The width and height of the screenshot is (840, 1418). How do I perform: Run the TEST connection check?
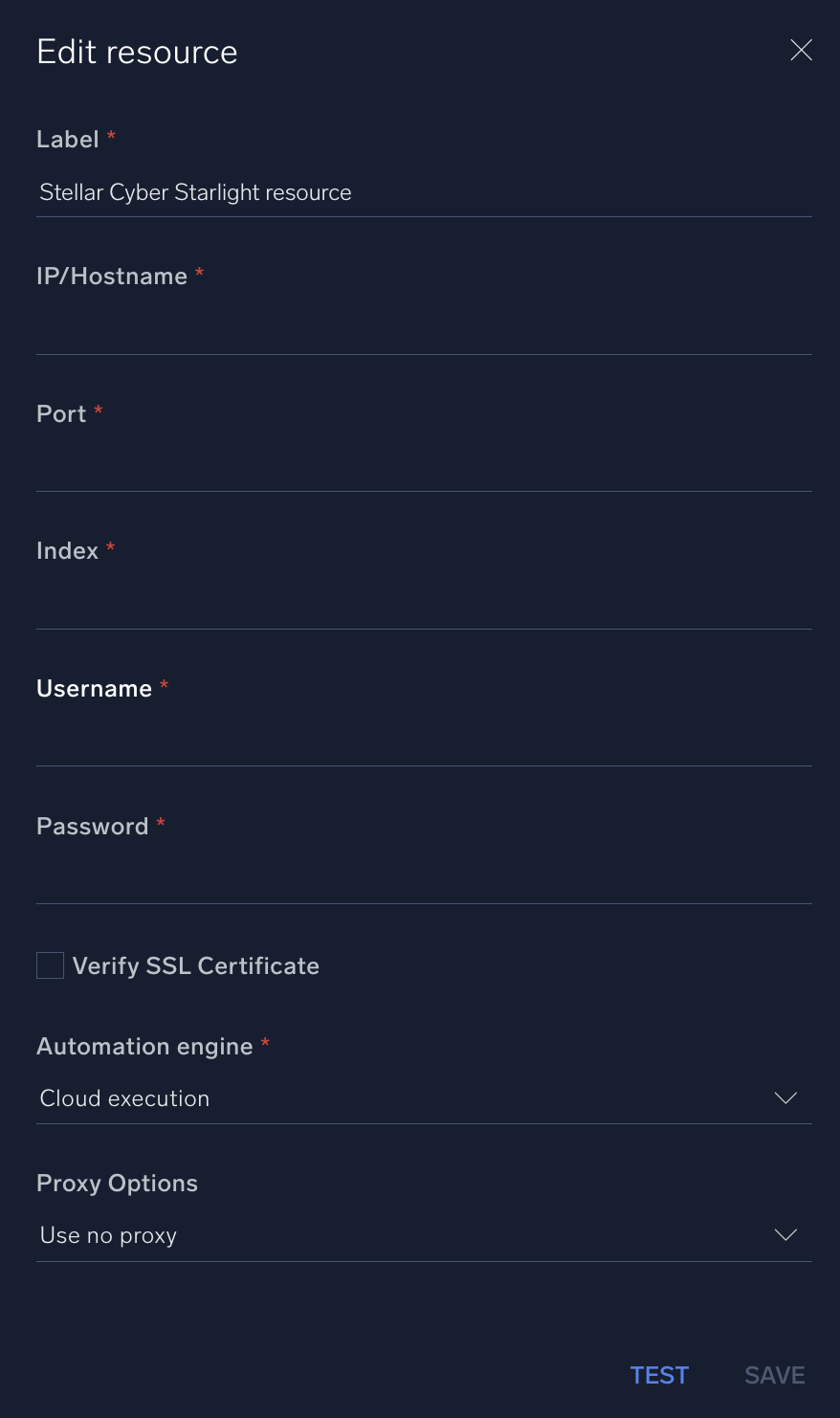659,1375
